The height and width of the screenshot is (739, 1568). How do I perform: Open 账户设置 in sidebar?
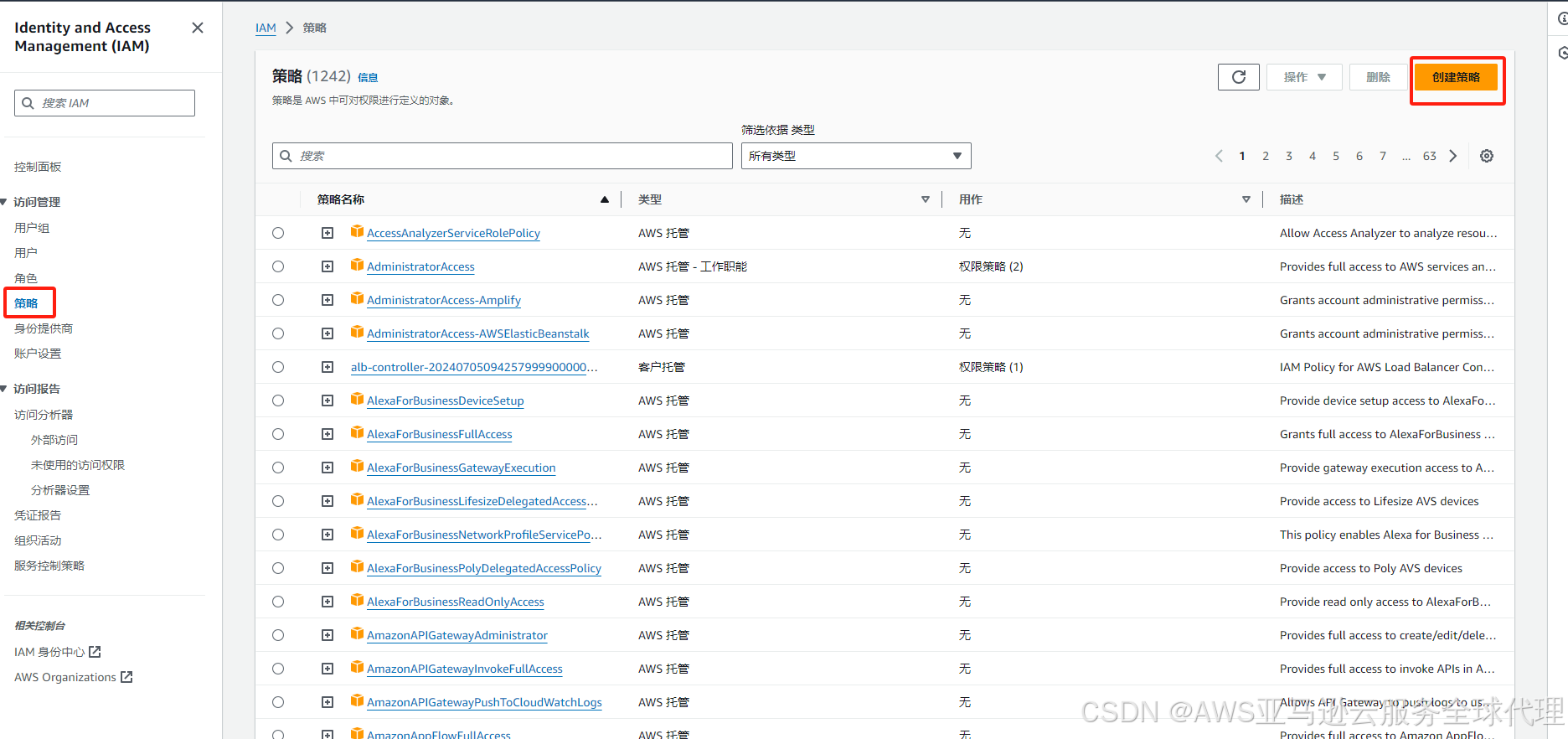38,354
